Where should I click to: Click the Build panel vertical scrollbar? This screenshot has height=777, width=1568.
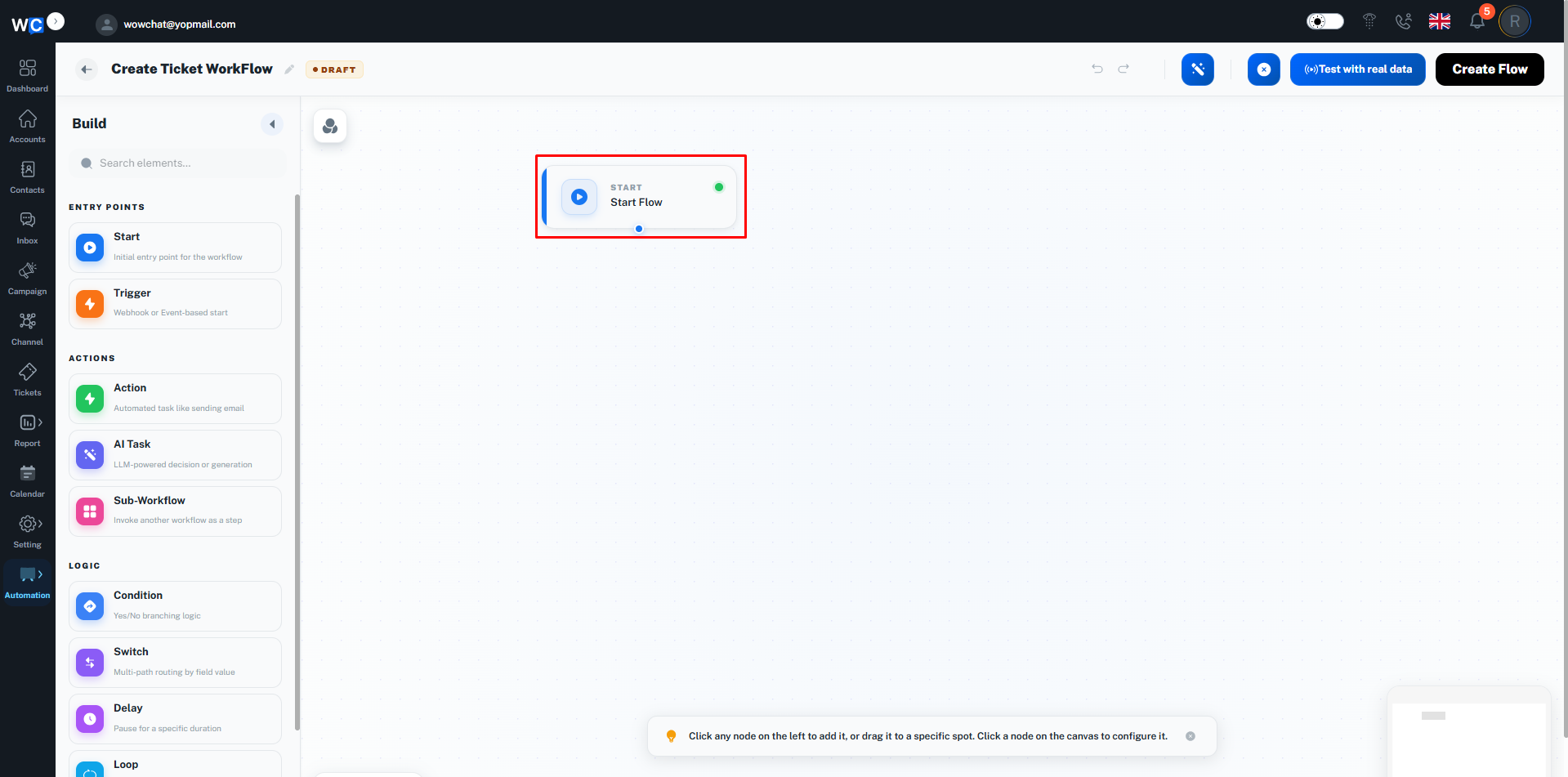297,462
